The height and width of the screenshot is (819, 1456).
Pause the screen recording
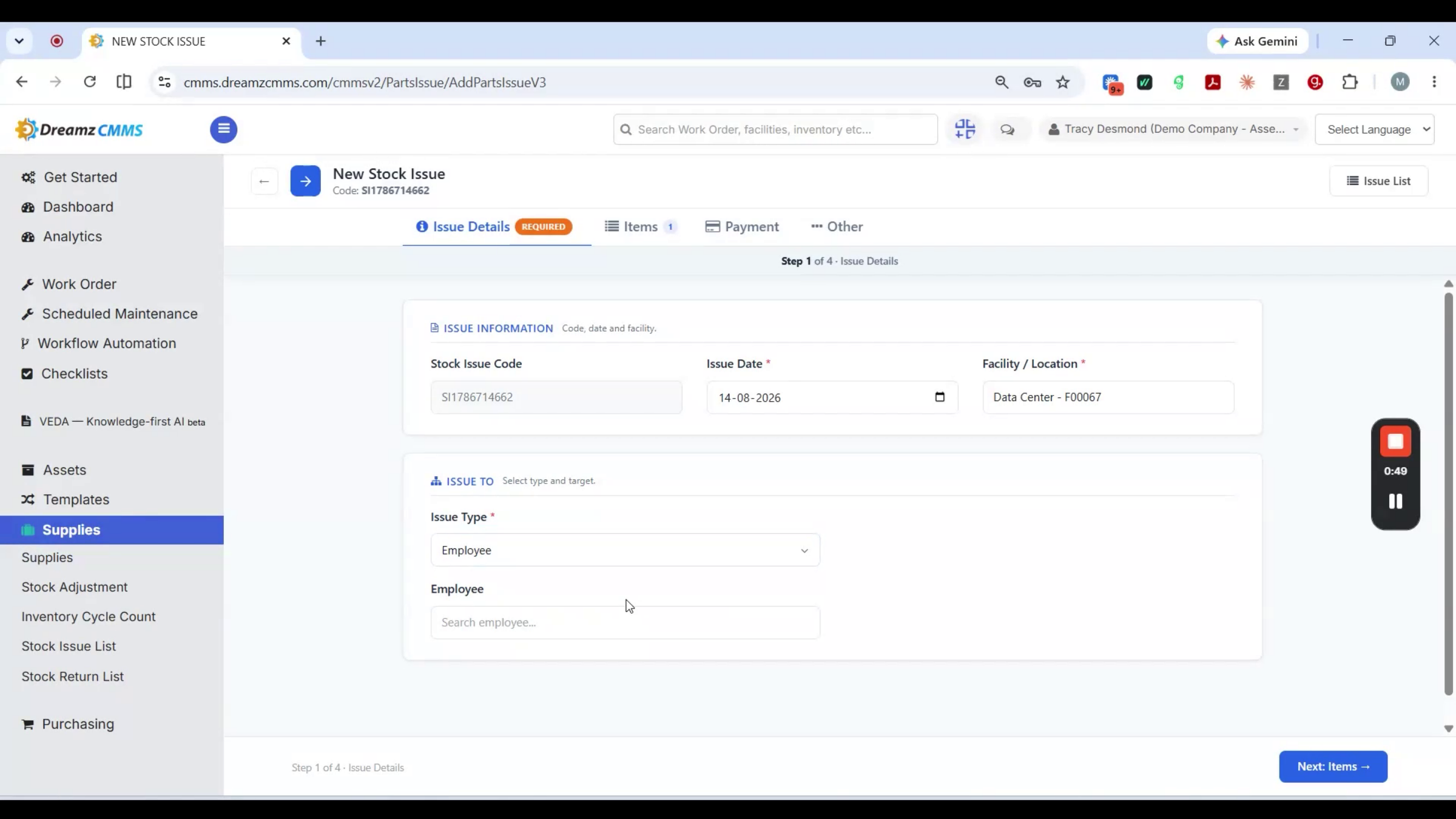1395,501
